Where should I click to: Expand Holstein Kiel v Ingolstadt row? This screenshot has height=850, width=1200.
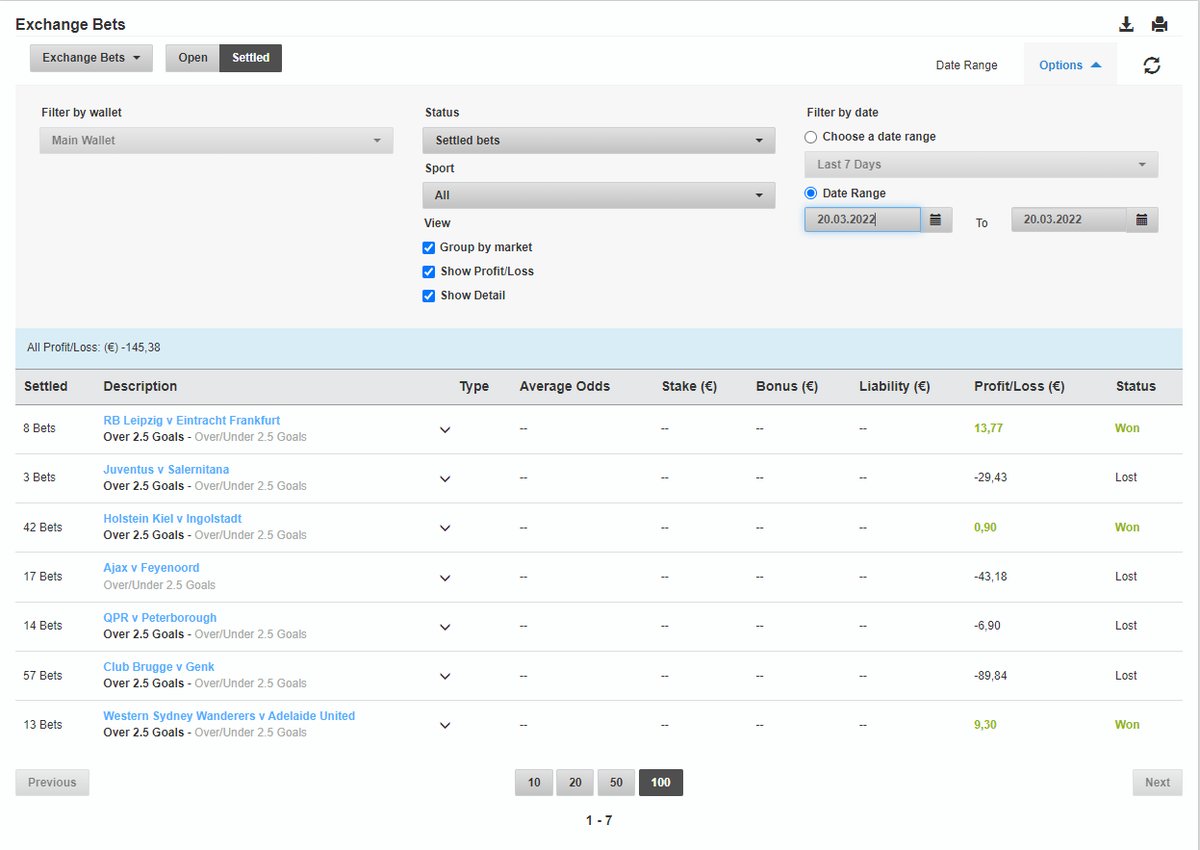click(x=445, y=528)
